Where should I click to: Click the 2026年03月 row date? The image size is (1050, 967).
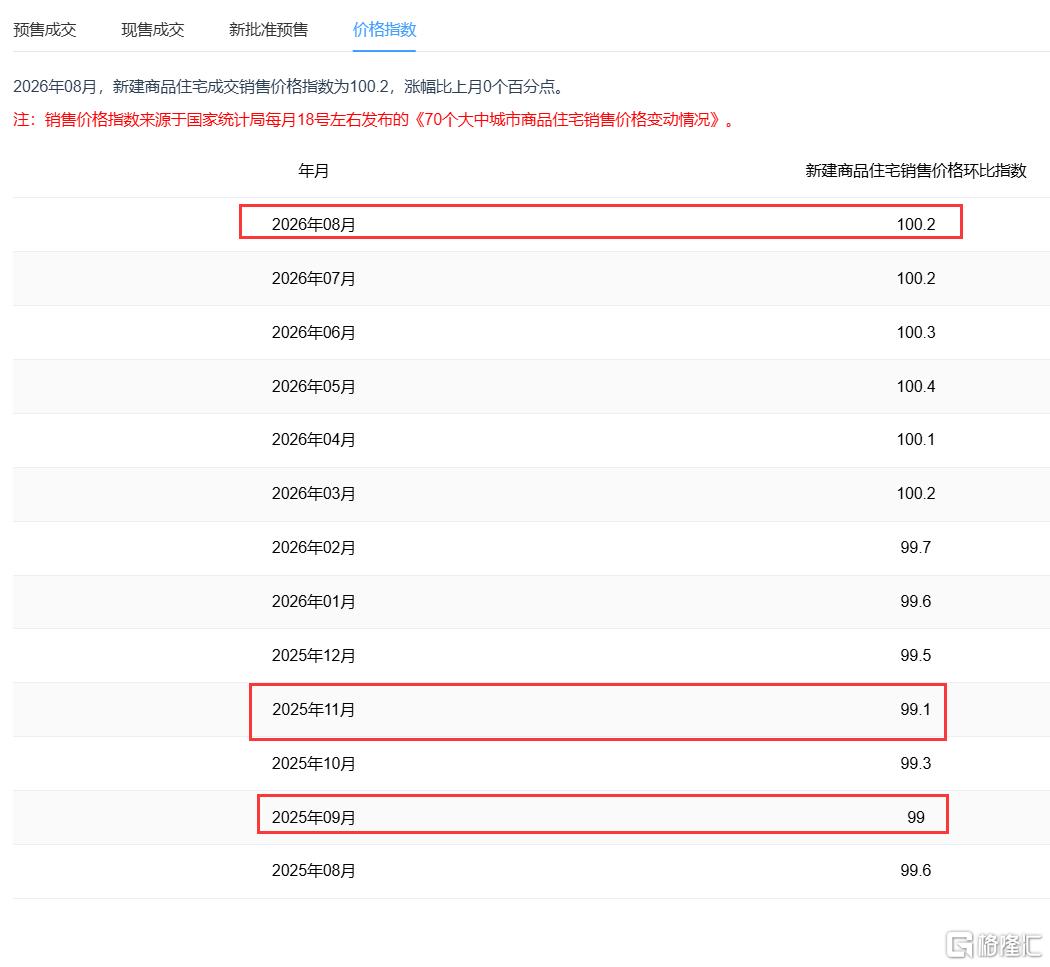coord(313,494)
